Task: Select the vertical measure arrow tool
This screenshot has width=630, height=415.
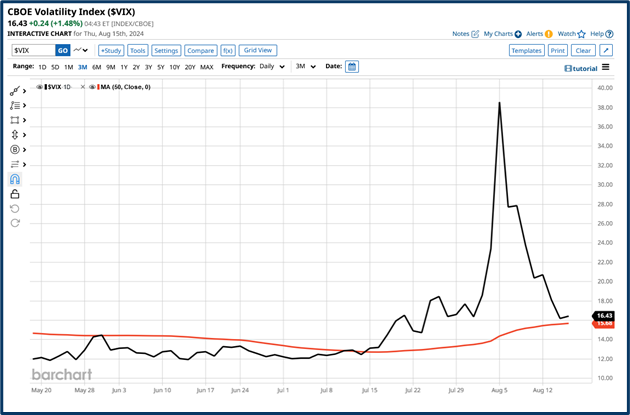Action: click(x=14, y=135)
